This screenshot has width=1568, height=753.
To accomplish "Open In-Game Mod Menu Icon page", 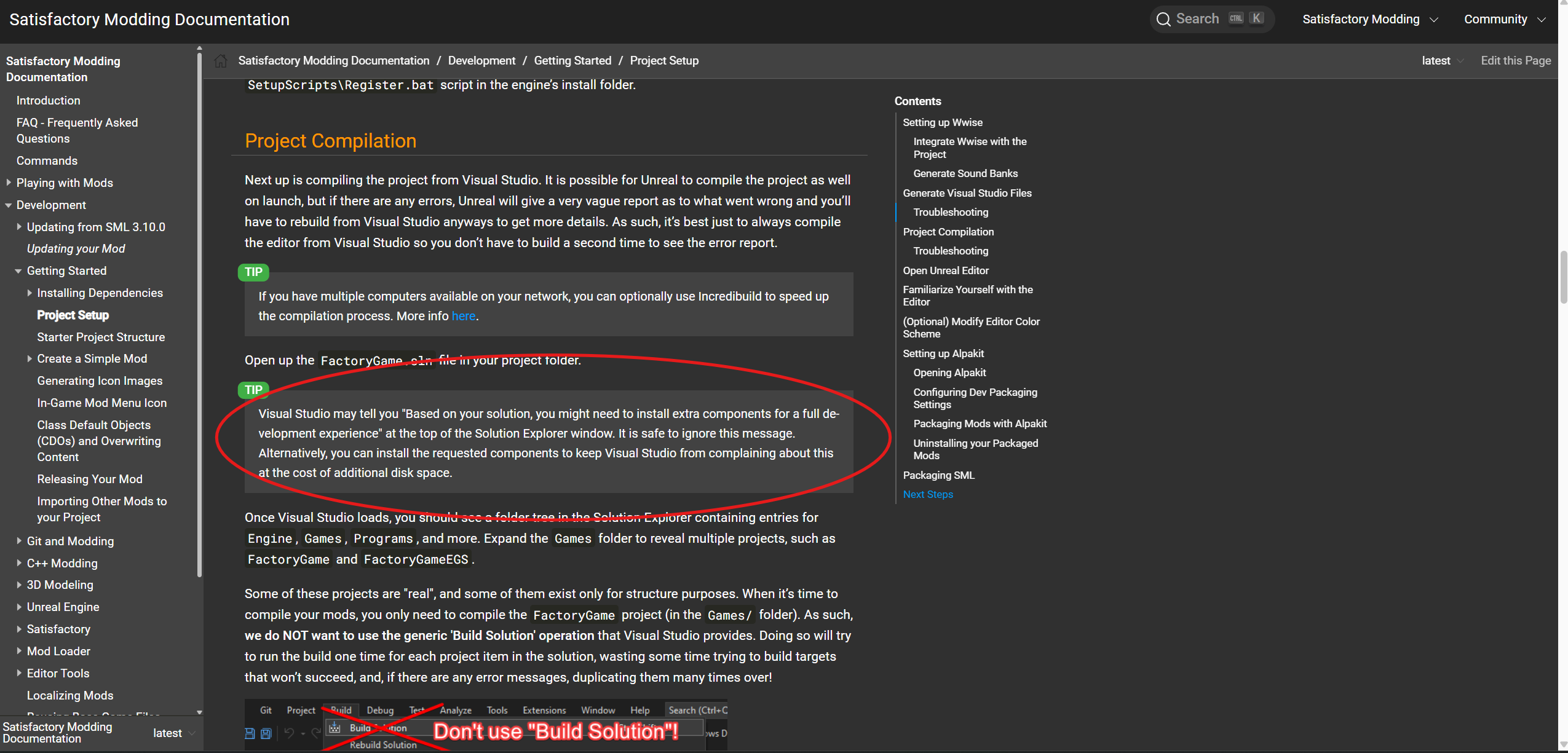I will click(101, 403).
